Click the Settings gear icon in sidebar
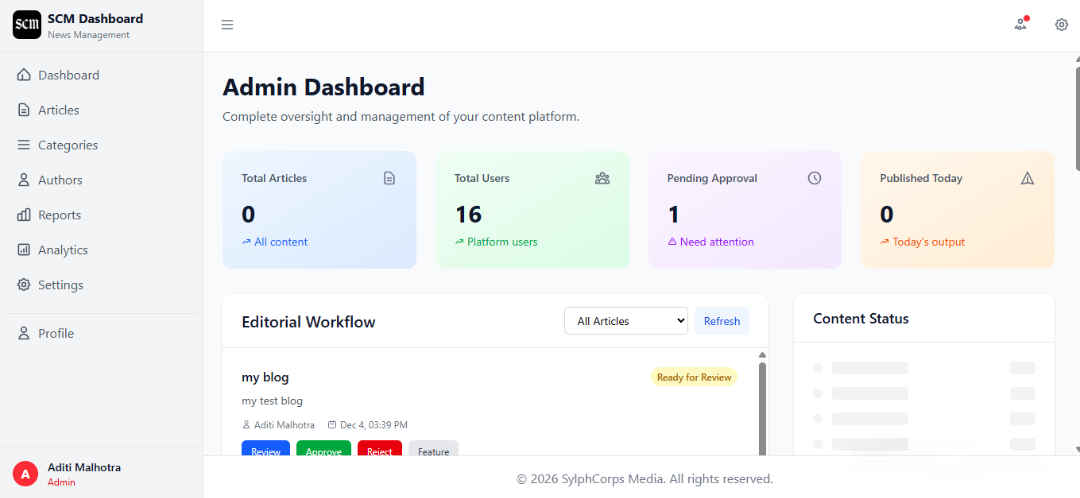The image size is (1080, 498). pos(24,285)
